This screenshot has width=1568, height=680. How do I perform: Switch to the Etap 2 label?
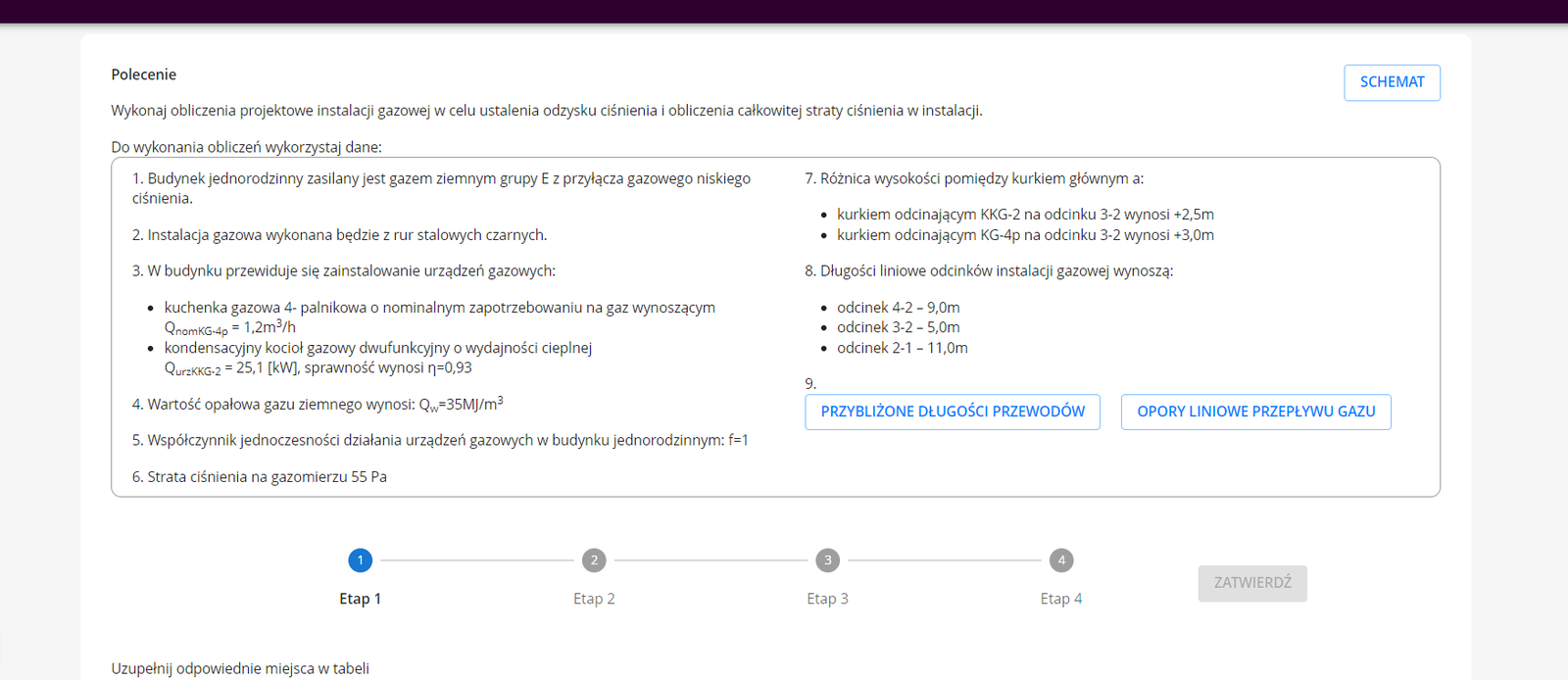594,599
